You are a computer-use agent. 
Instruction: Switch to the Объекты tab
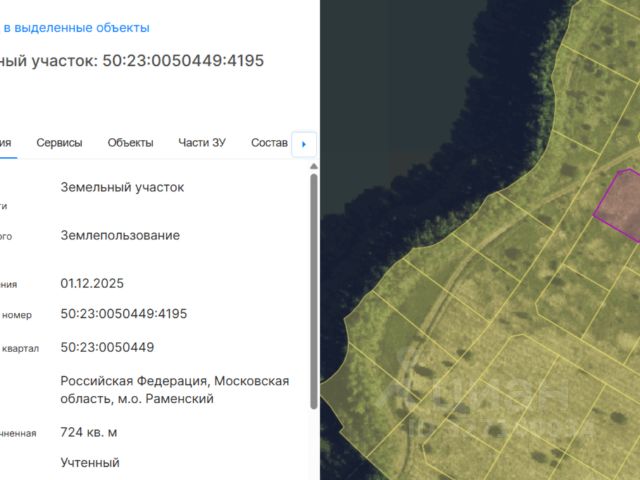click(x=130, y=143)
